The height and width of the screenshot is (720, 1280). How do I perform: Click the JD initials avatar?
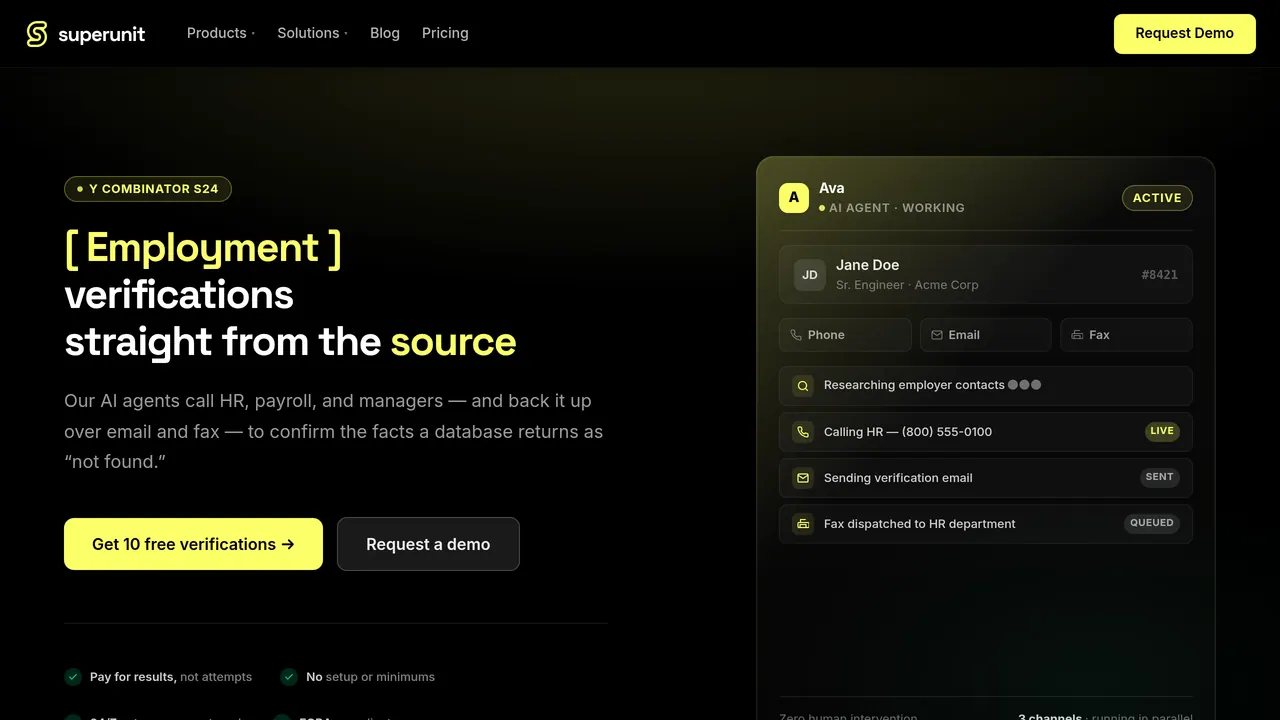pyautogui.click(x=810, y=275)
